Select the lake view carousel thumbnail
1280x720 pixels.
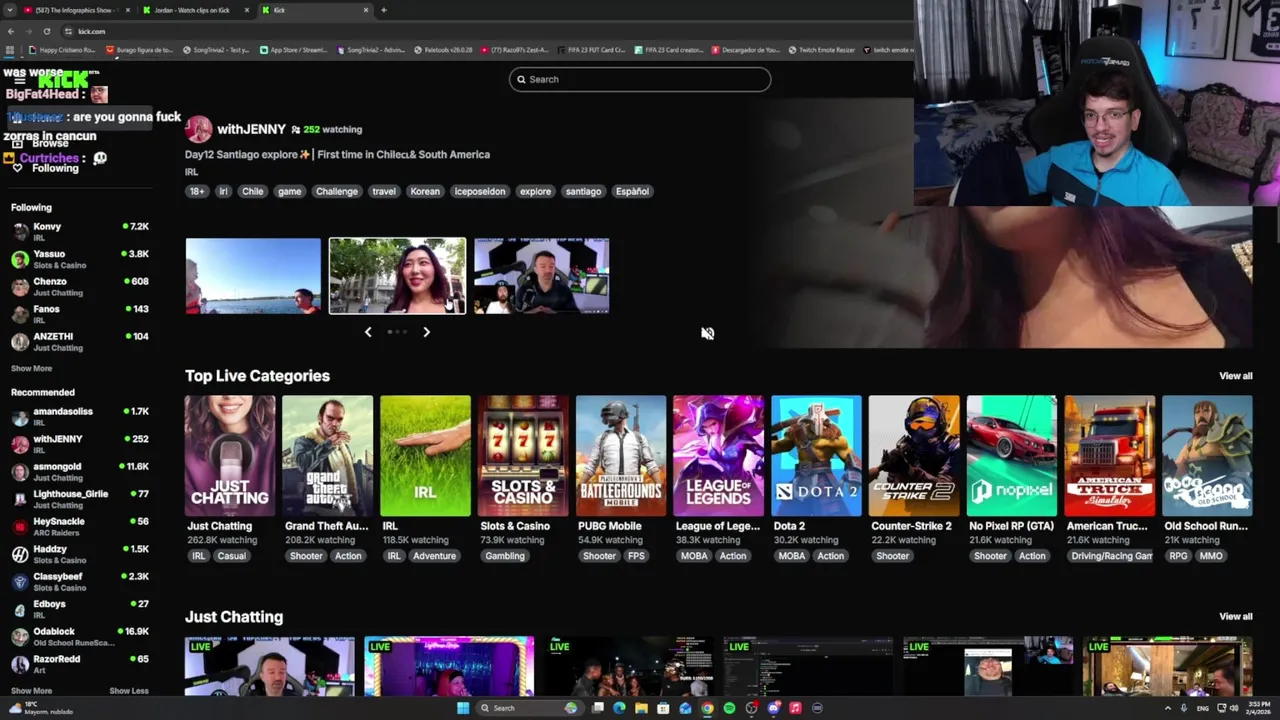253,276
